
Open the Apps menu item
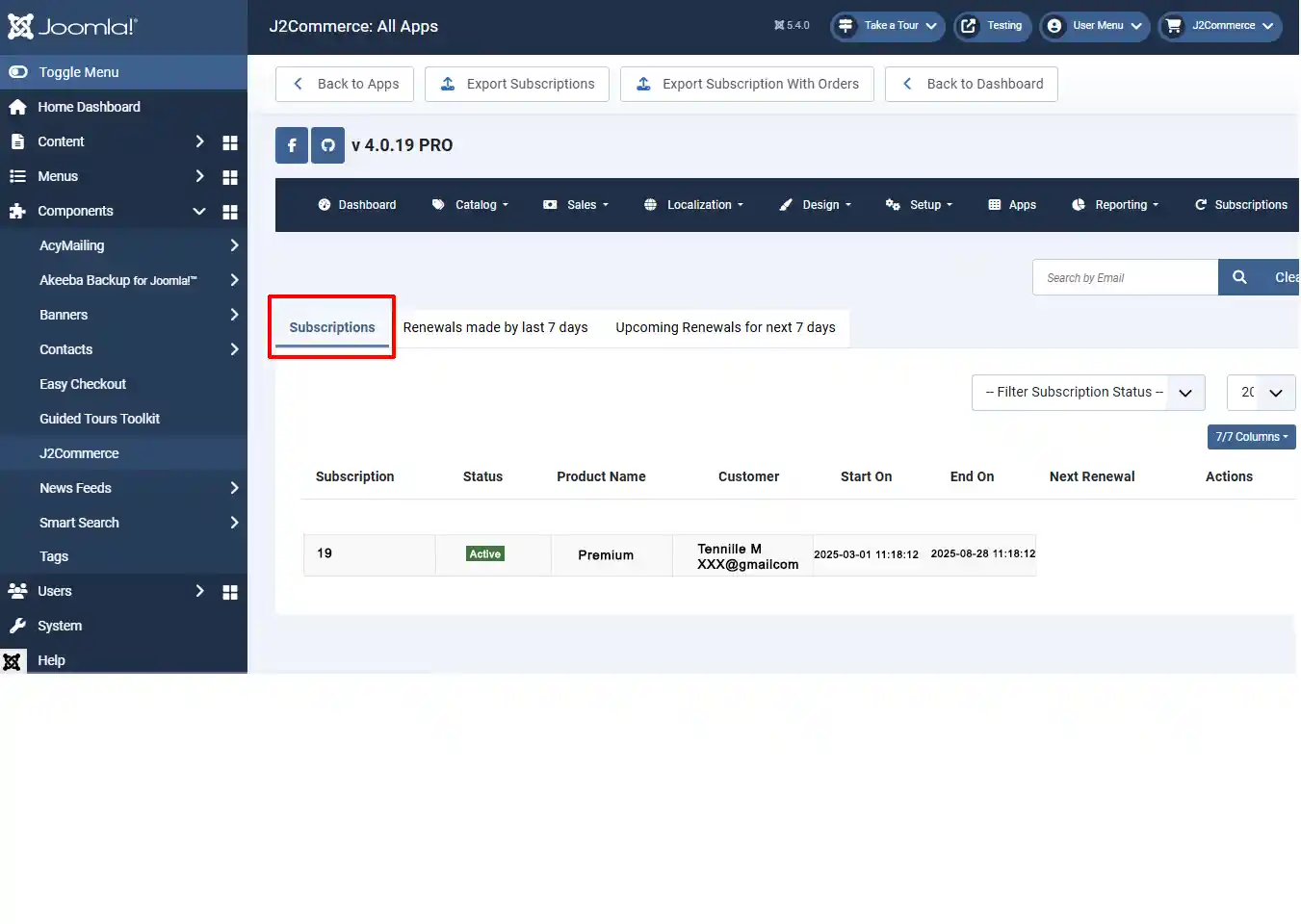[x=1012, y=205]
